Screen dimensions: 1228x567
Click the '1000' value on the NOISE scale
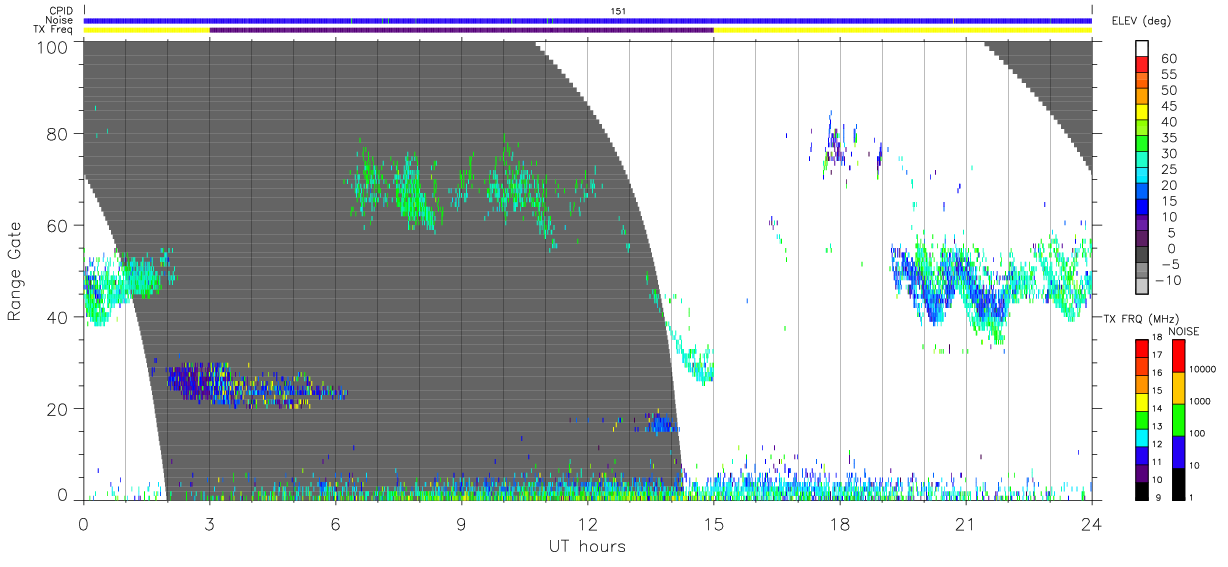click(1200, 402)
